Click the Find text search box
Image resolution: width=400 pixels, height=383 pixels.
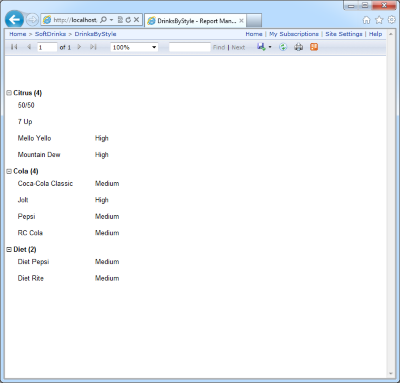coord(190,47)
